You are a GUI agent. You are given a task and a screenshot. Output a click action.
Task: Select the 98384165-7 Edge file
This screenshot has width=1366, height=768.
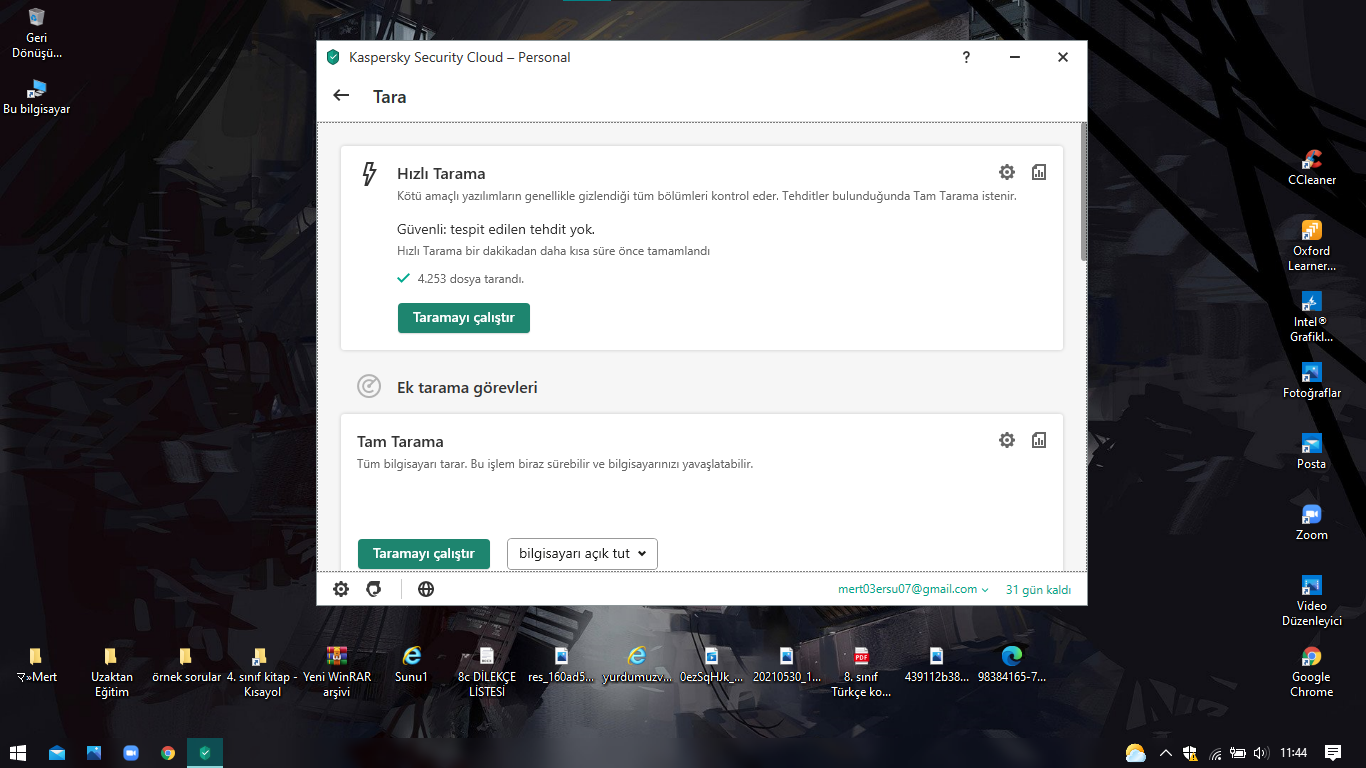[x=1012, y=664]
